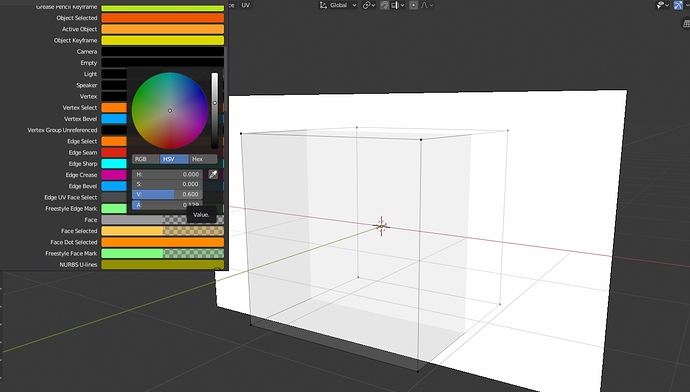Click the transform orientation axes icon

[x=323, y=5]
